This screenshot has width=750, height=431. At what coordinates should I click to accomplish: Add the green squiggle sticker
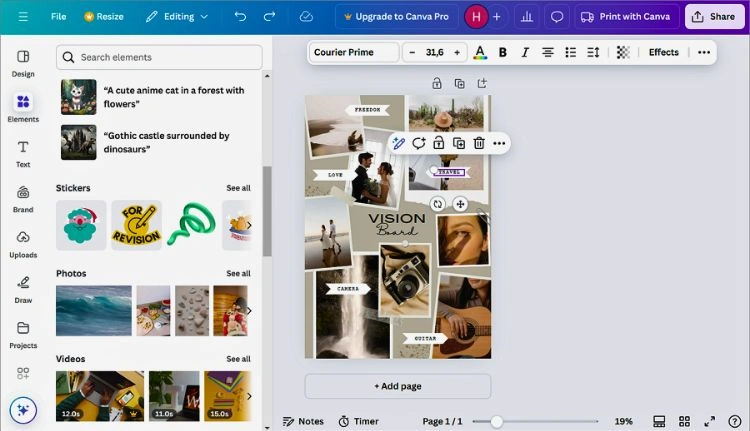point(192,225)
